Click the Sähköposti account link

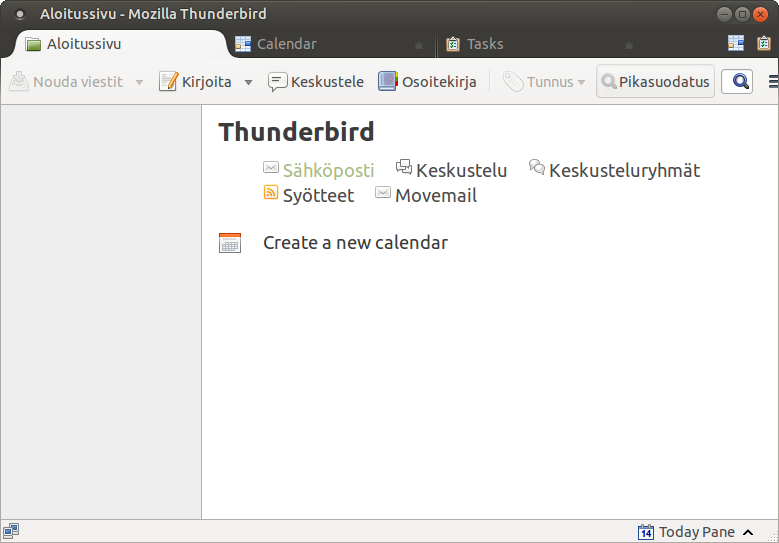pos(328,170)
